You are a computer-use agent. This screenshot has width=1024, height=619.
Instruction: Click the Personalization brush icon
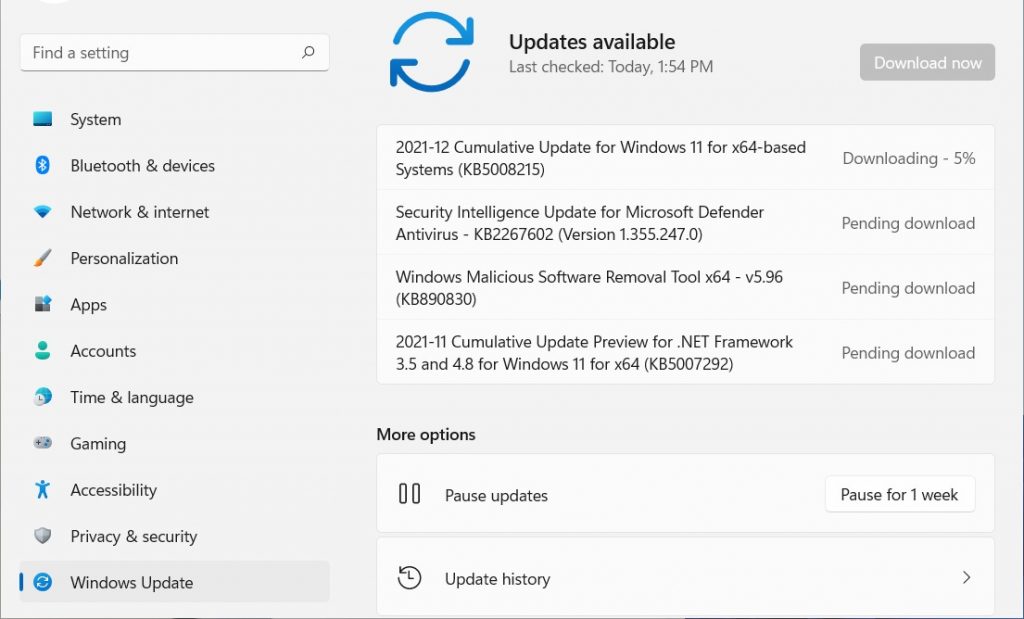(x=42, y=258)
